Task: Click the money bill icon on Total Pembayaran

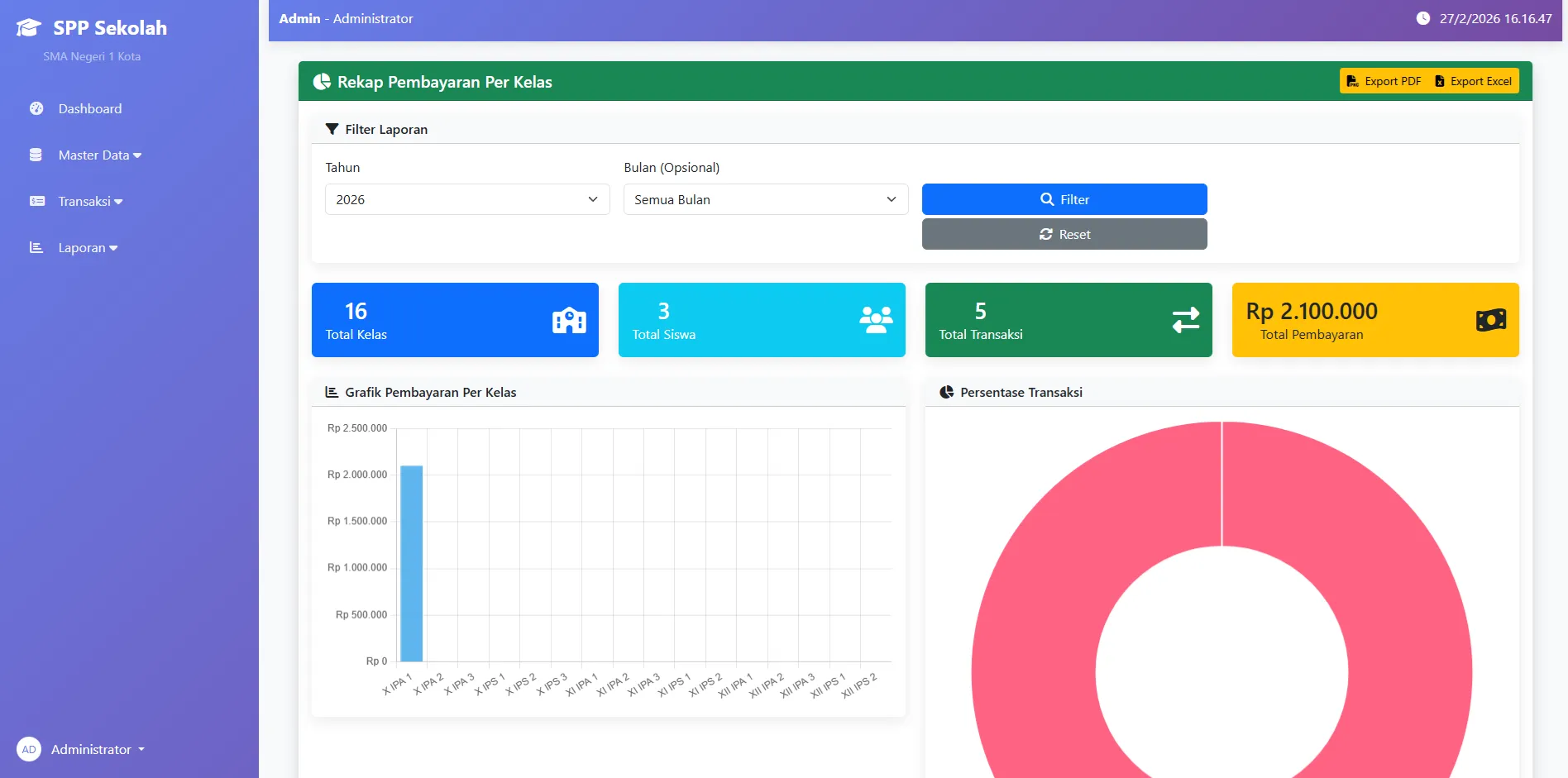Action: (x=1491, y=320)
